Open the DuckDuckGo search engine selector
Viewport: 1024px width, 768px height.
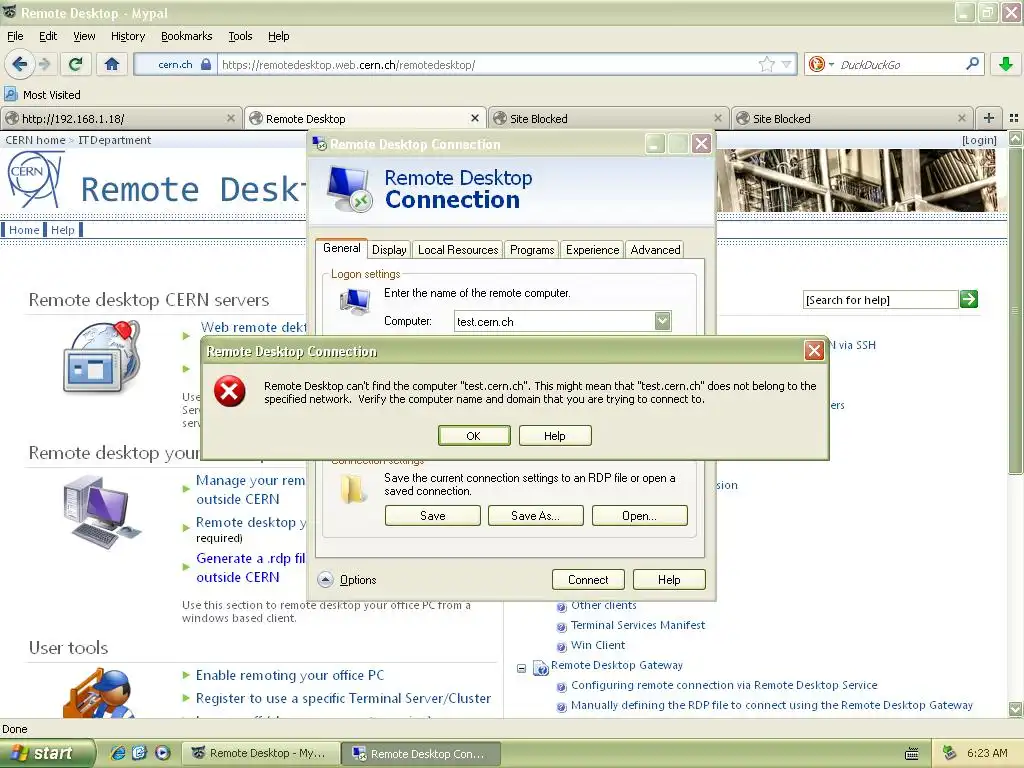click(x=821, y=64)
